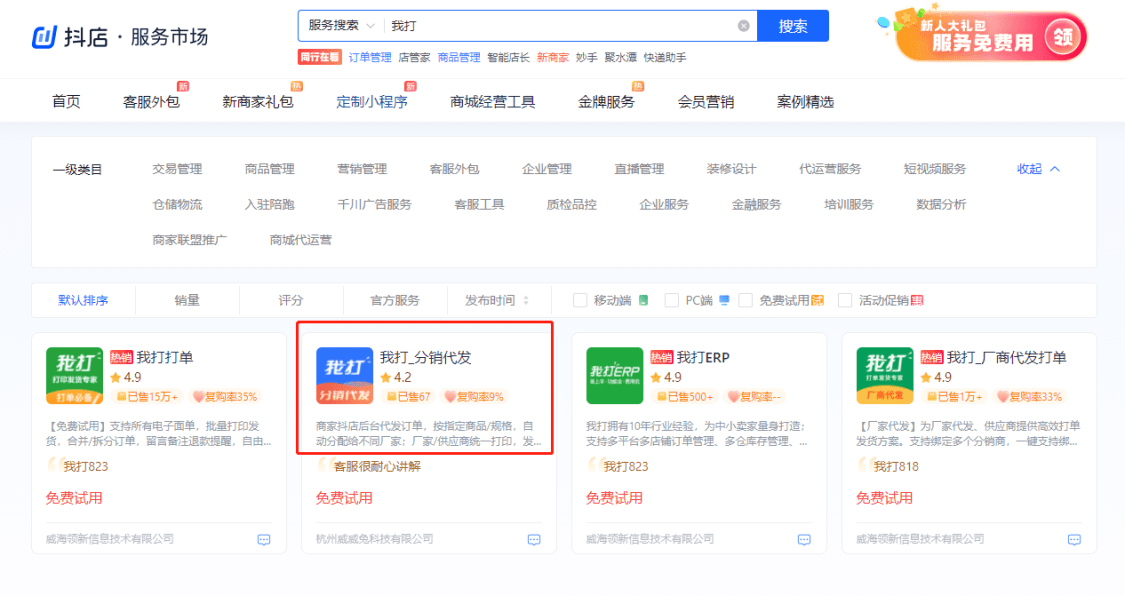Open chat icon on 我打_厂商代发打单 card
Screen dimensions: 1125x596
click(x=1074, y=539)
